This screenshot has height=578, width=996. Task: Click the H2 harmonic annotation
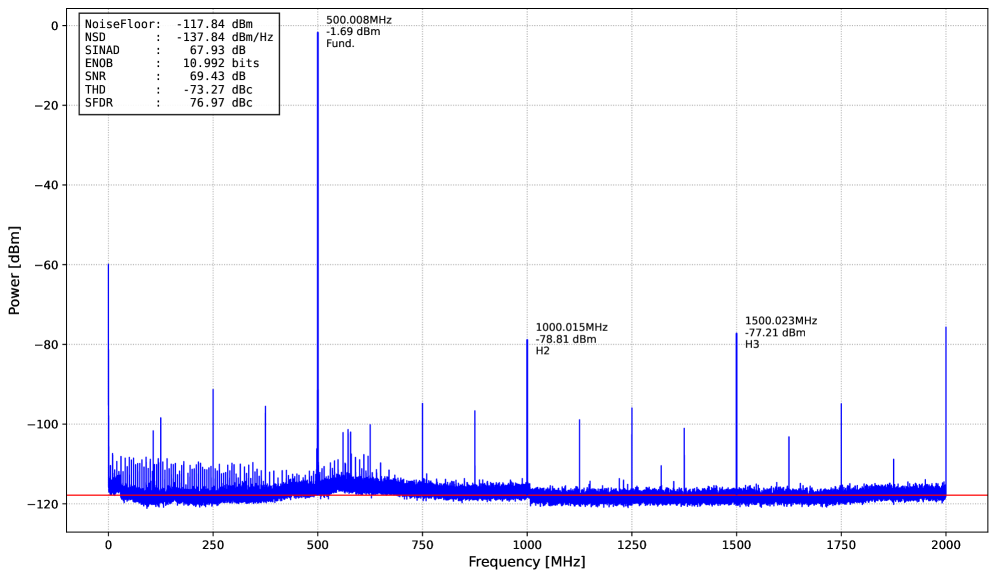coord(542,351)
